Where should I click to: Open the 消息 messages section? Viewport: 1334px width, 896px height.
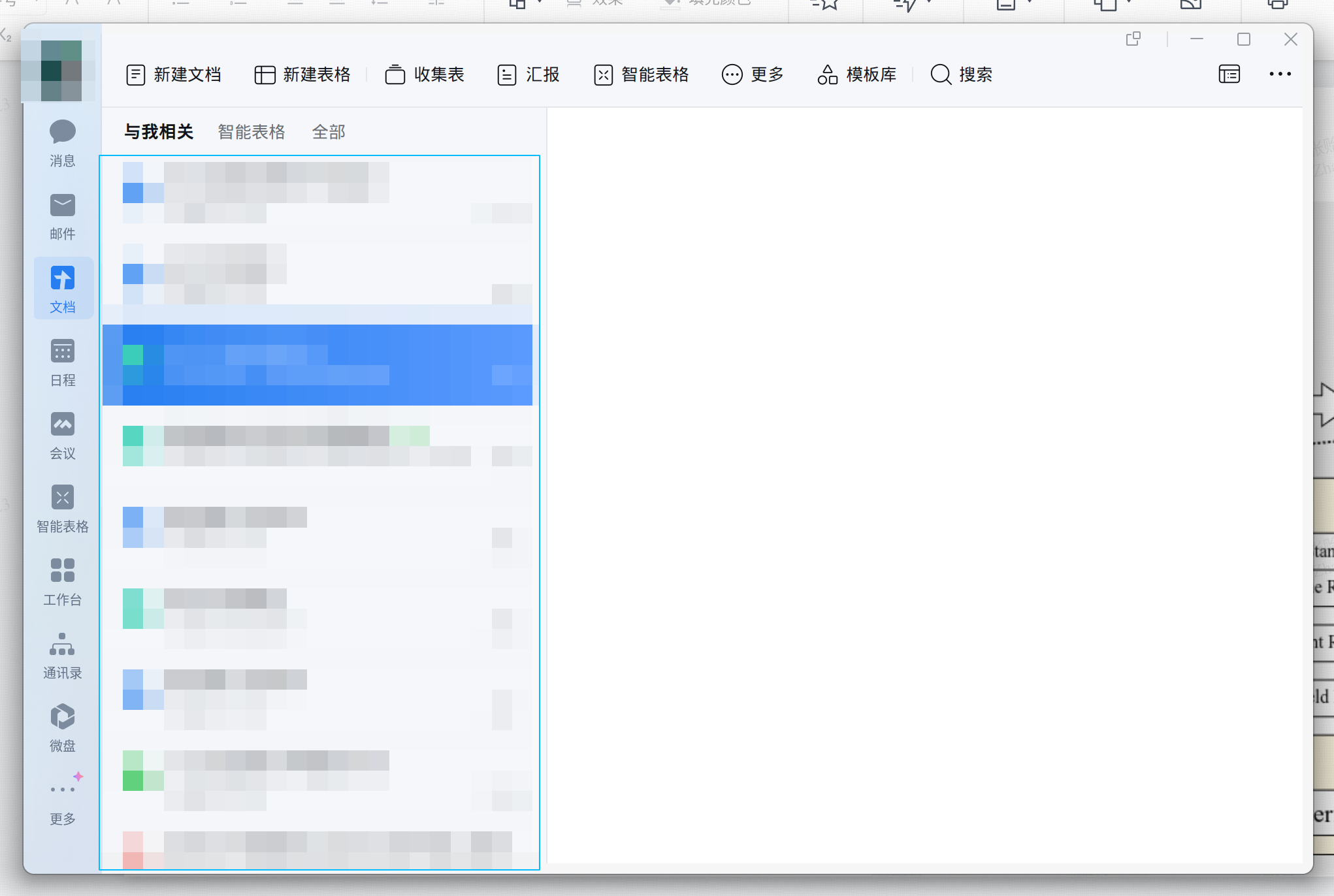click(63, 144)
